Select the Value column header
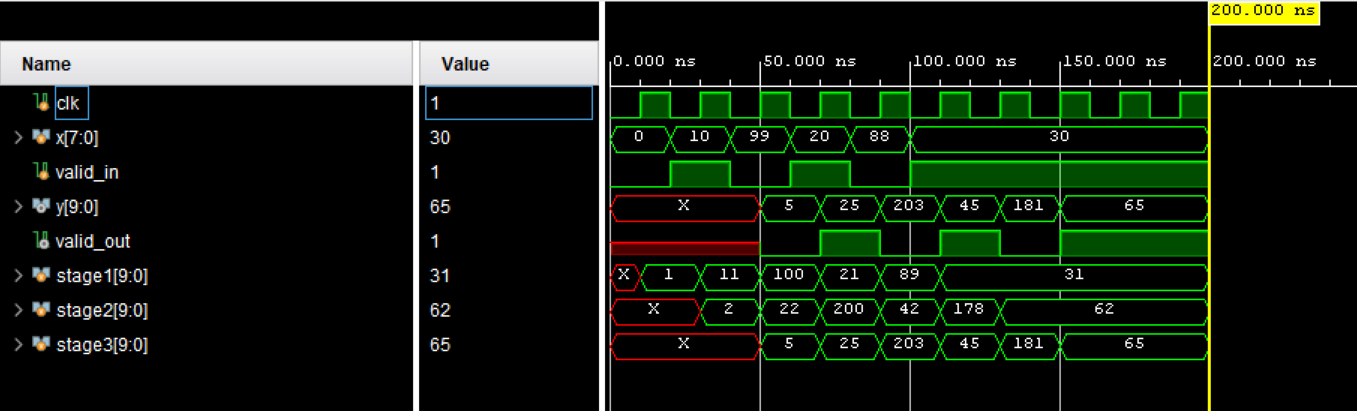 point(508,64)
